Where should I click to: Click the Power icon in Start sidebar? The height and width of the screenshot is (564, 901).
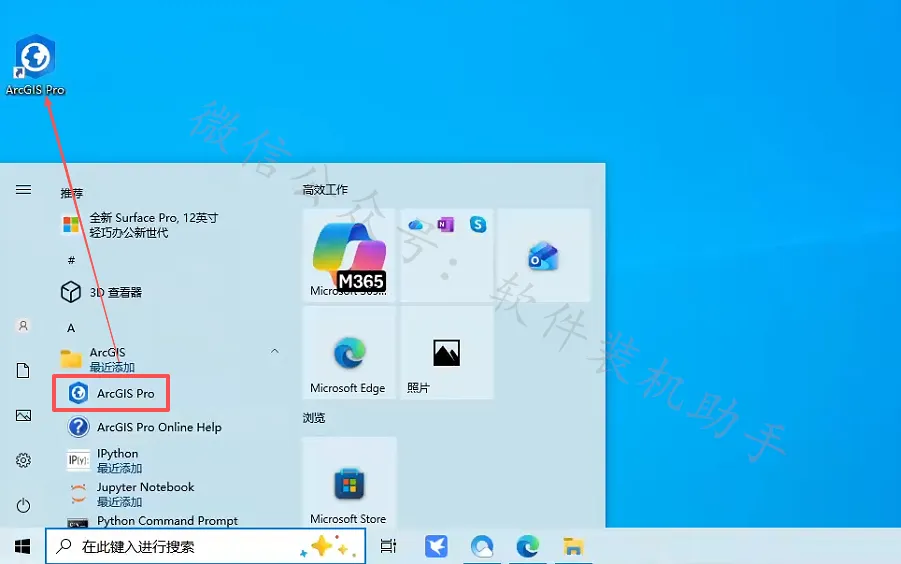click(x=24, y=505)
